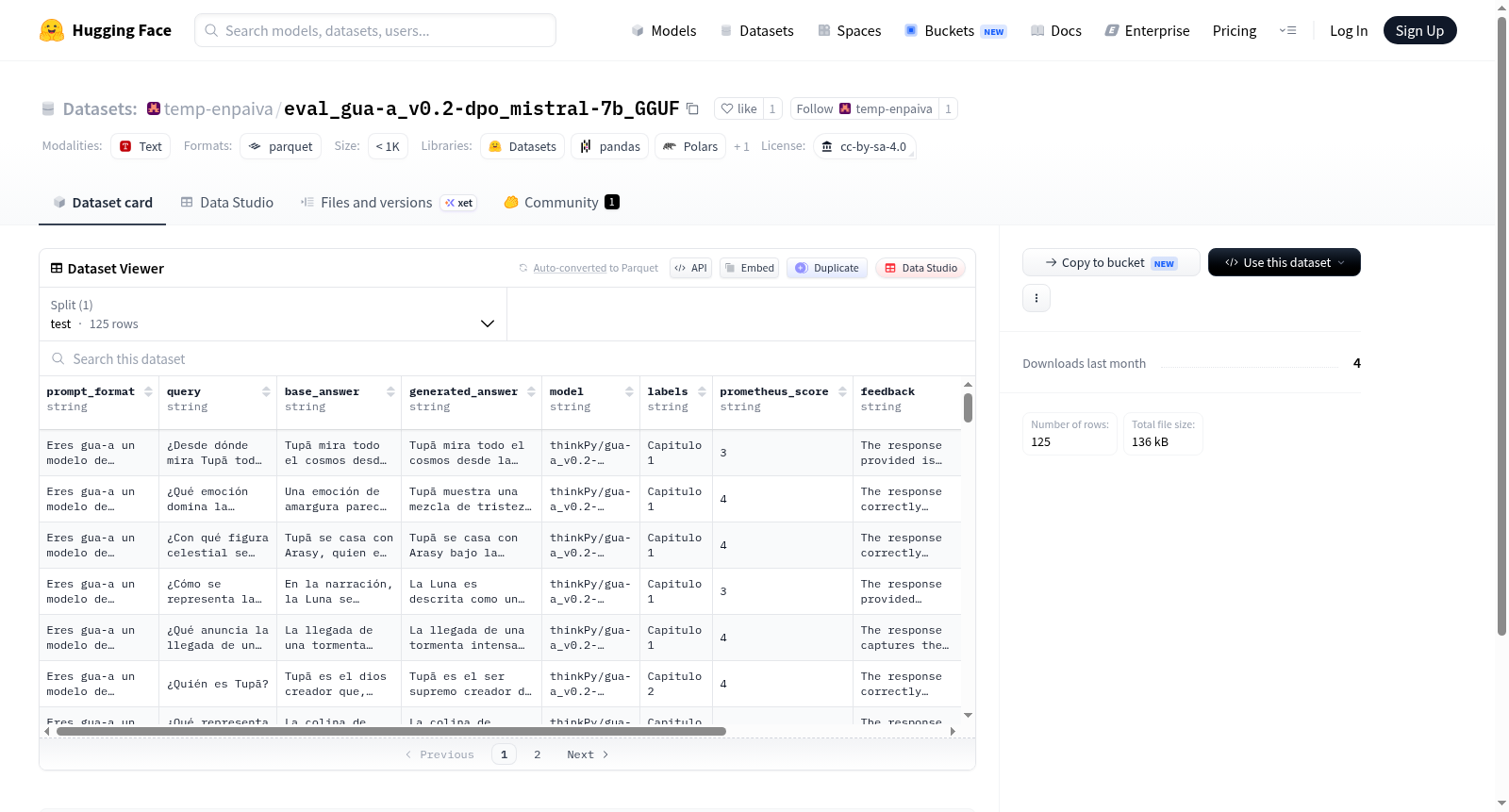Click the Next page button
1509x812 pixels.
pyautogui.click(x=588, y=754)
